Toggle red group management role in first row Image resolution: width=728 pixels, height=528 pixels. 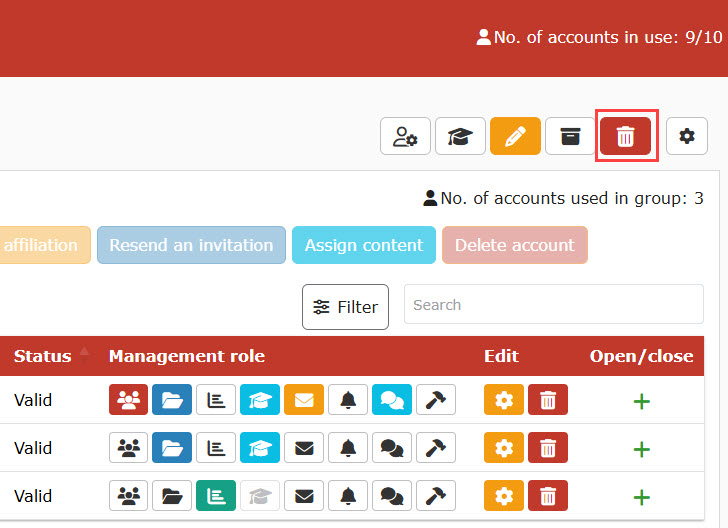pyautogui.click(x=128, y=400)
